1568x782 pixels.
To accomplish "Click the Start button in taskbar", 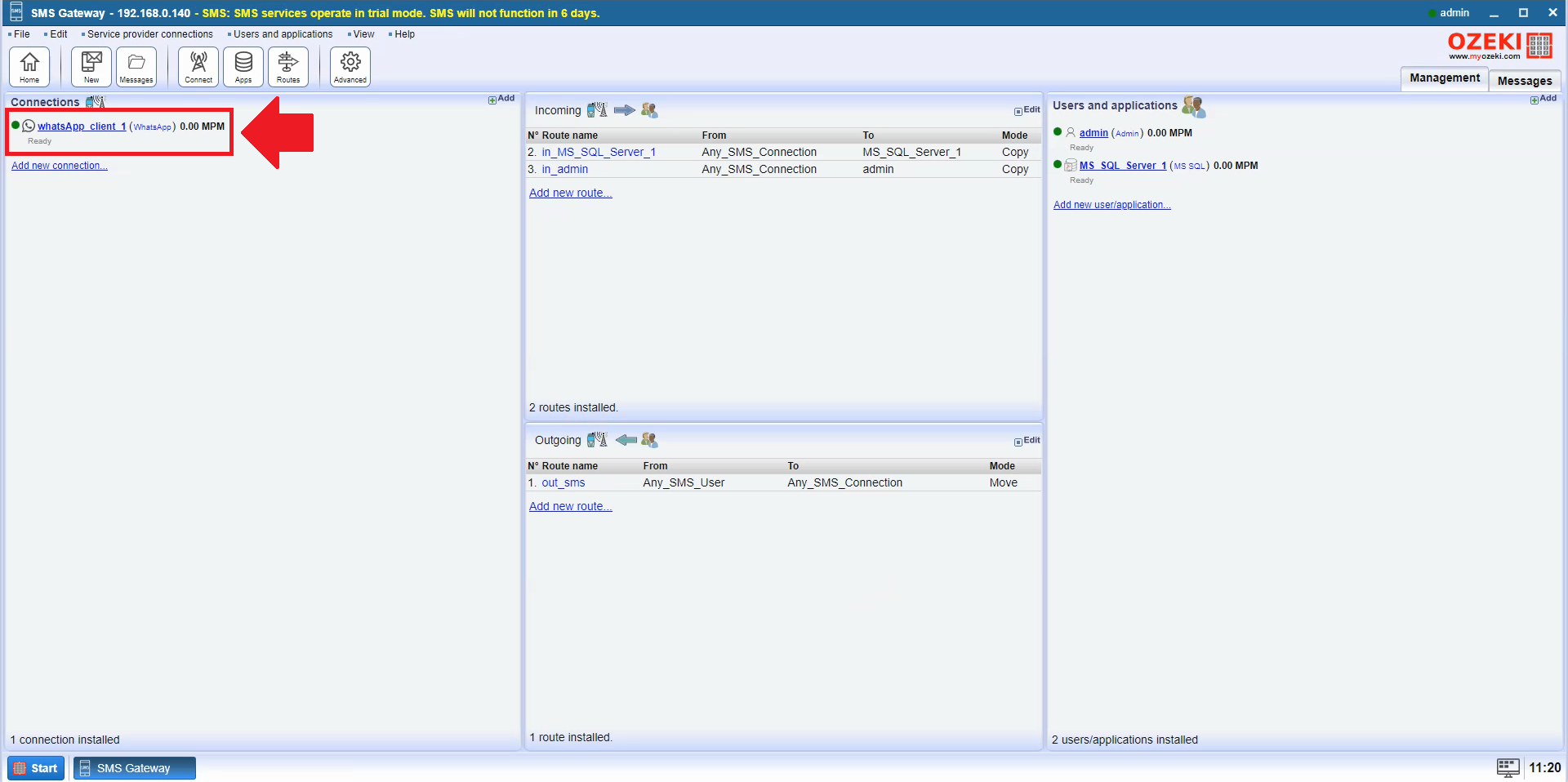I will (x=36, y=768).
